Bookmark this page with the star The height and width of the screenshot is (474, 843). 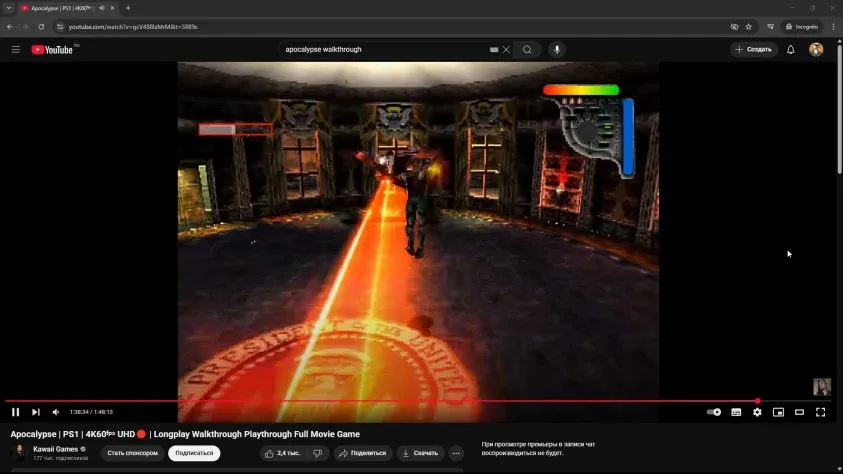coord(748,26)
